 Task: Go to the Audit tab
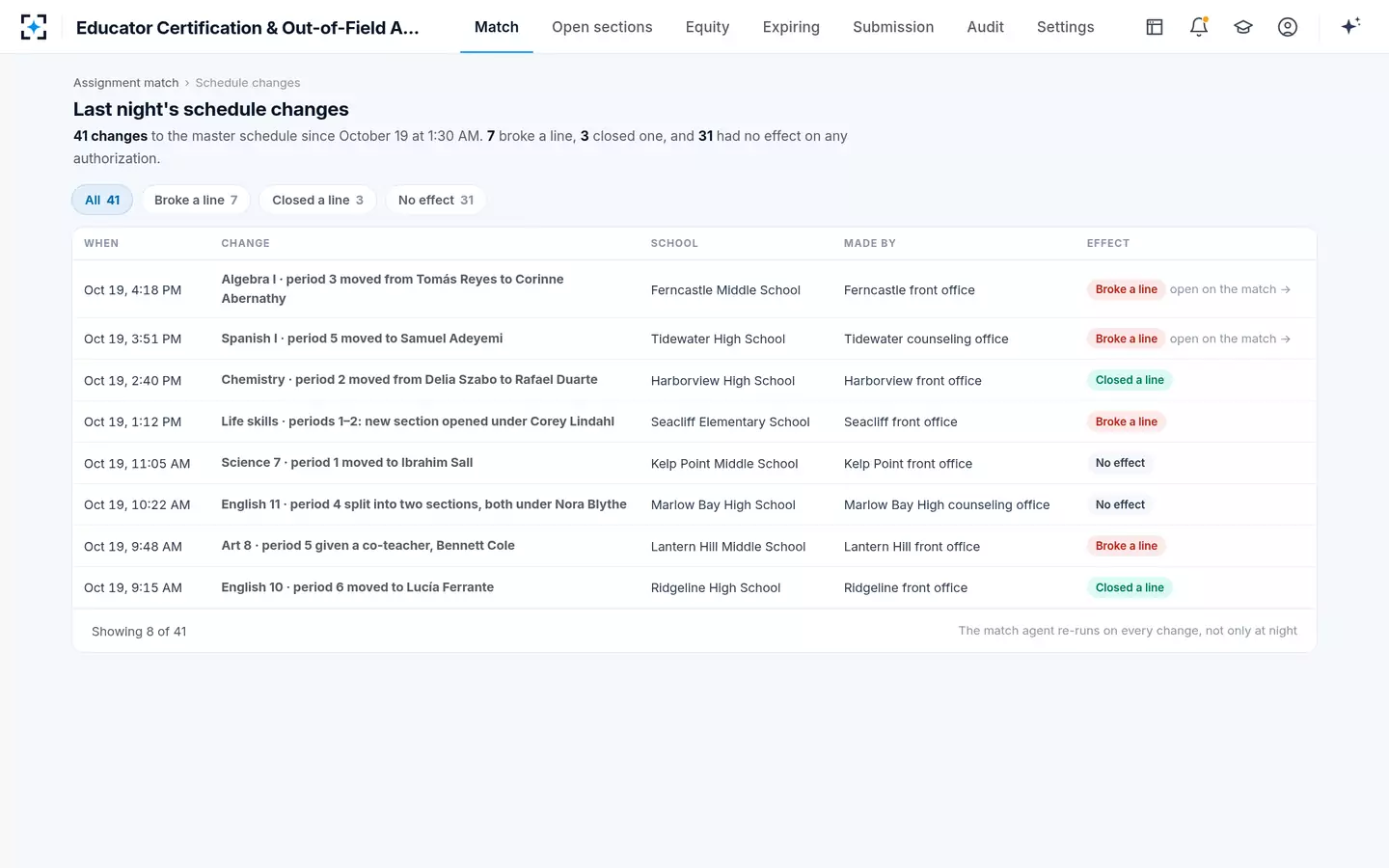click(x=985, y=27)
